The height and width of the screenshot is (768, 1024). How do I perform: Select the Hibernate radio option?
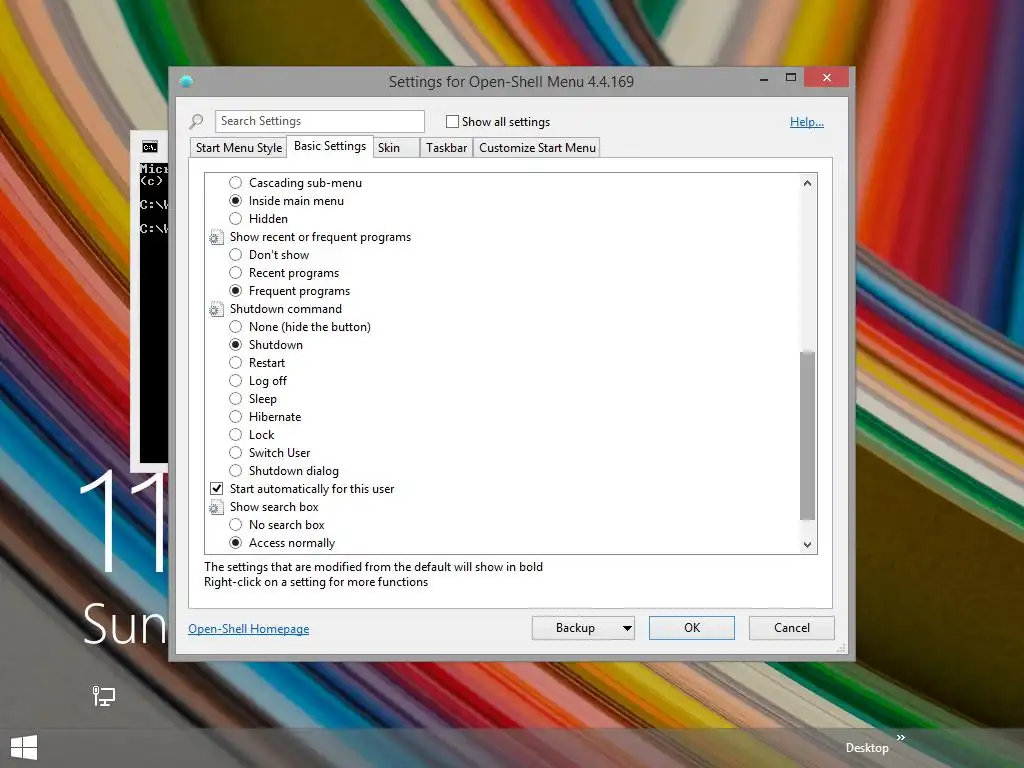(x=236, y=417)
